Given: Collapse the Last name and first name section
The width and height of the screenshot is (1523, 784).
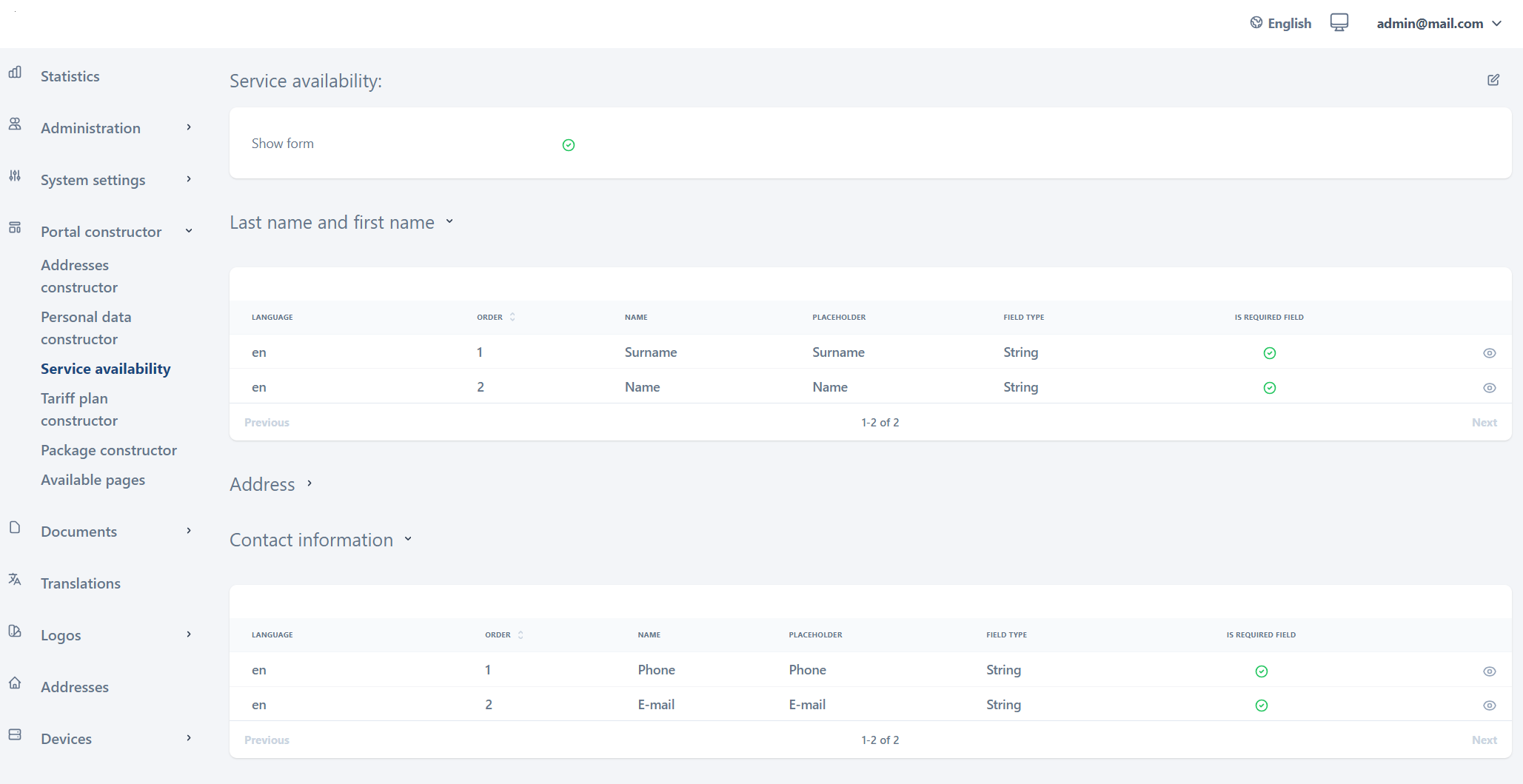Looking at the screenshot, I should click(449, 222).
